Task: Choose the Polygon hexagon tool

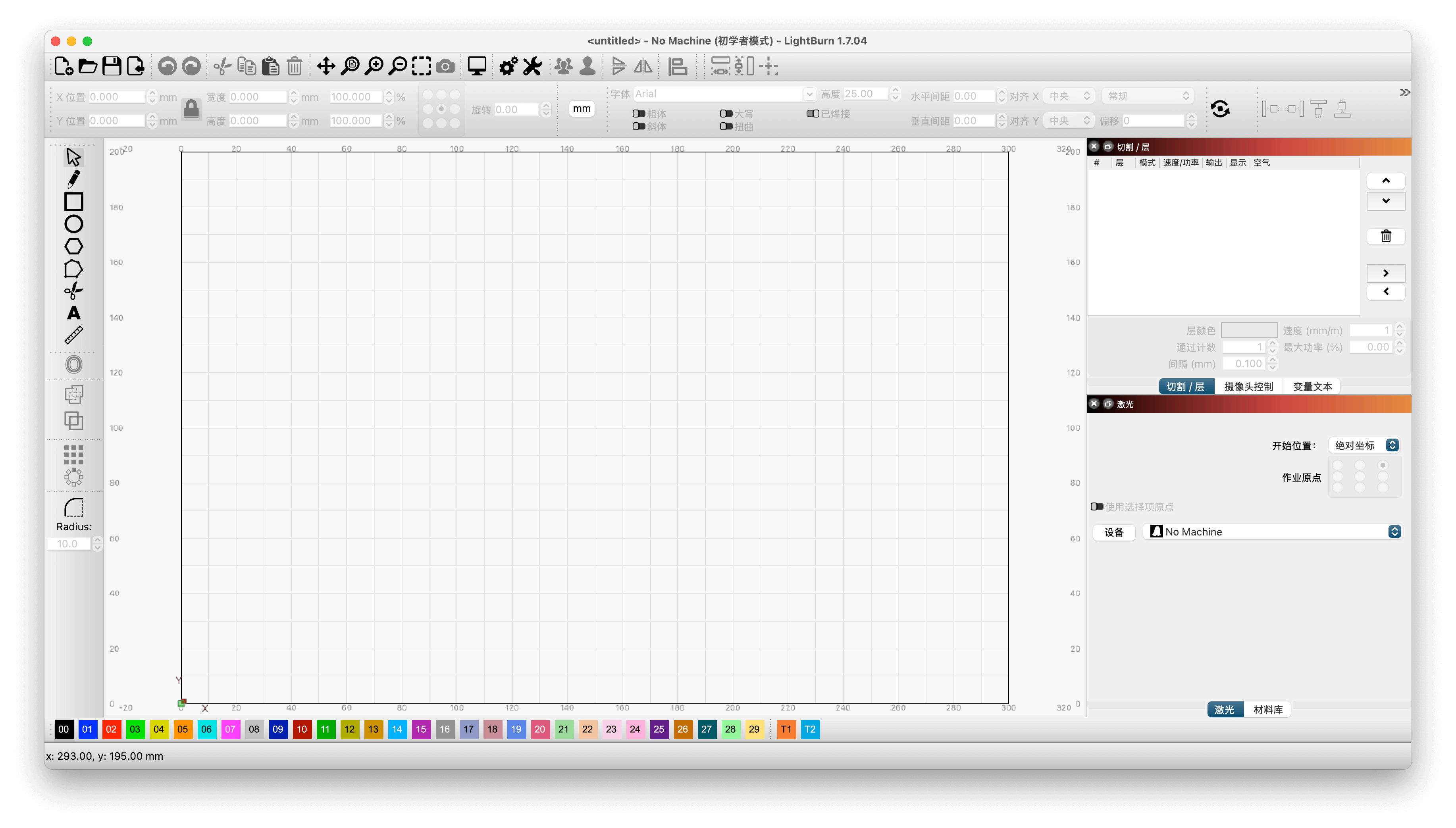Action: click(73, 246)
